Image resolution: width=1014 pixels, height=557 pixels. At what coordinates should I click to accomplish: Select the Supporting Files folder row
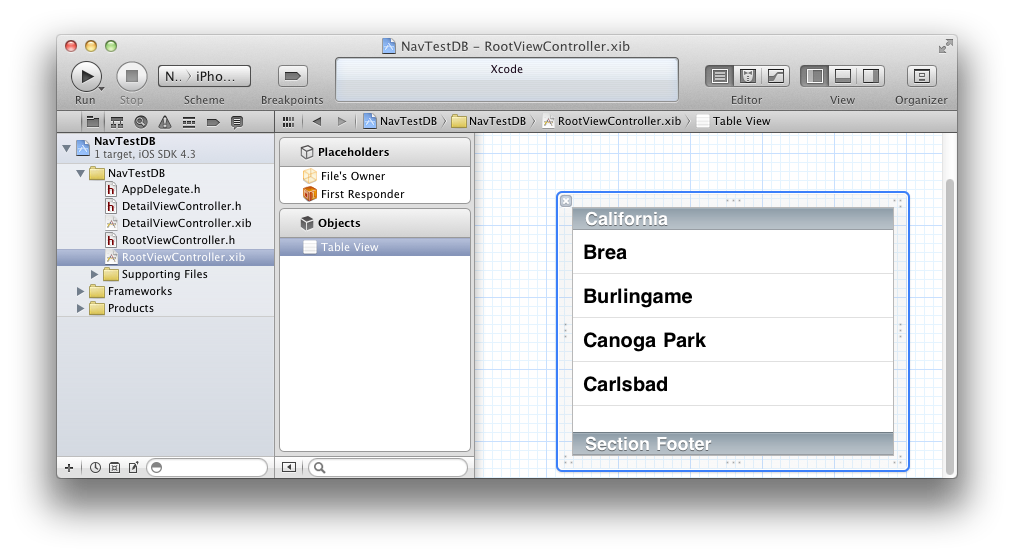166,274
